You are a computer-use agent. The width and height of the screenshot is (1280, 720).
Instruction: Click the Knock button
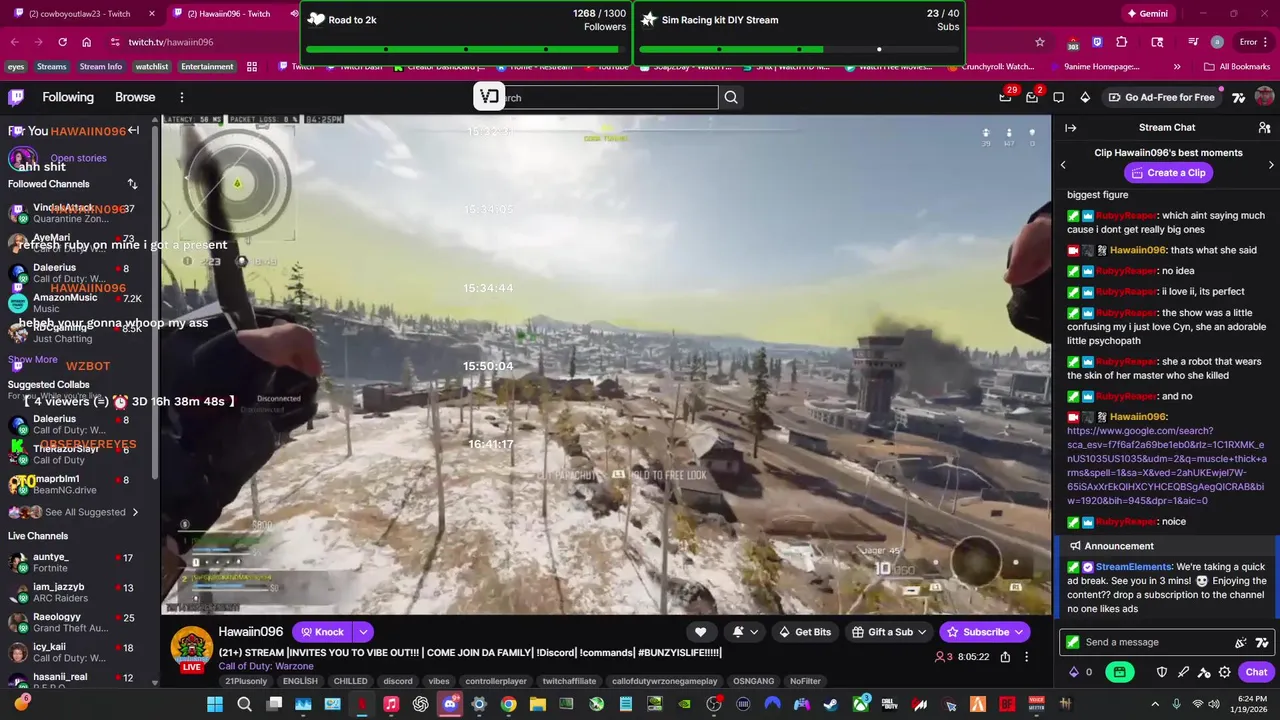[x=322, y=632]
